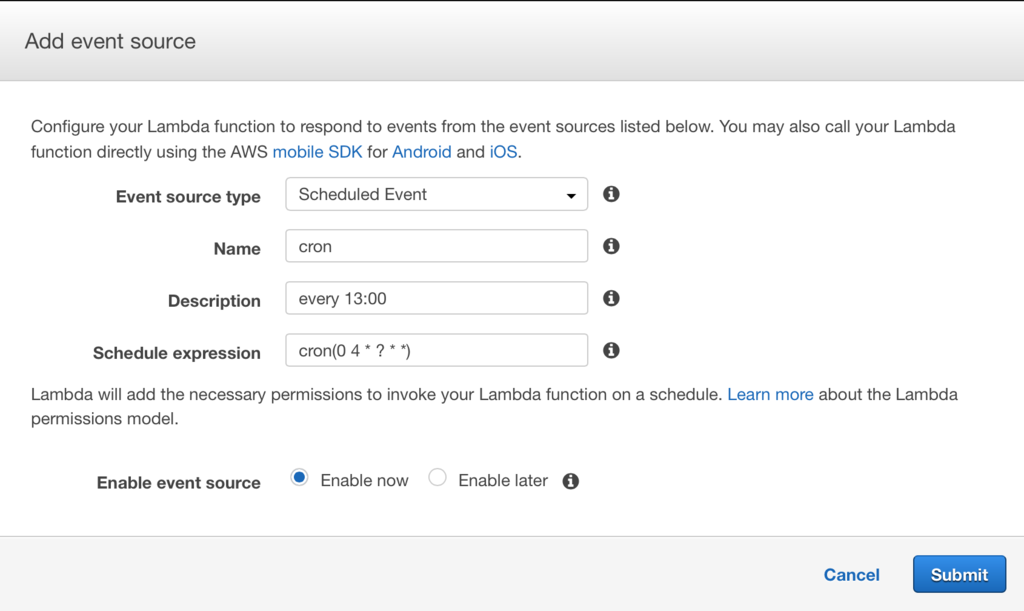Click the Submit button
1024x611 pixels.
click(959, 574)
